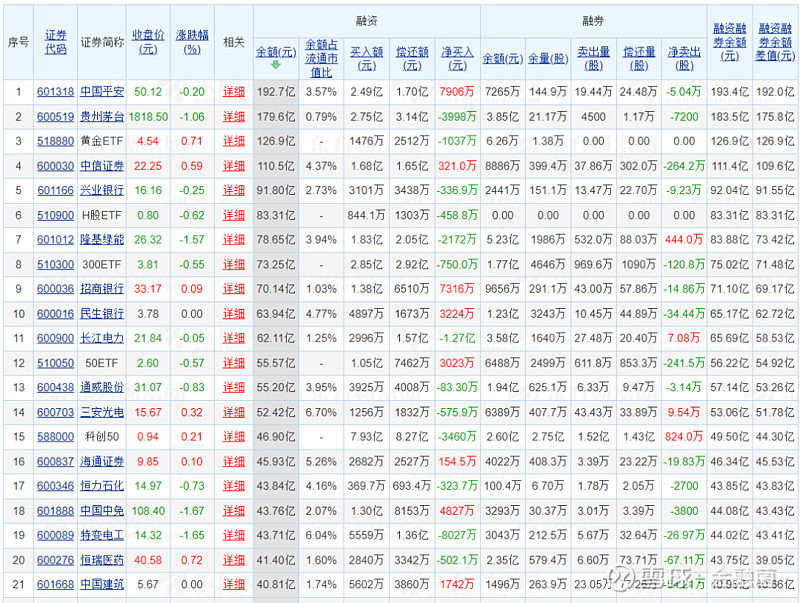This screenshot has width=800, height=603.
Task: Open code link 510900 for H股ETF
Action: coord(56,215)
